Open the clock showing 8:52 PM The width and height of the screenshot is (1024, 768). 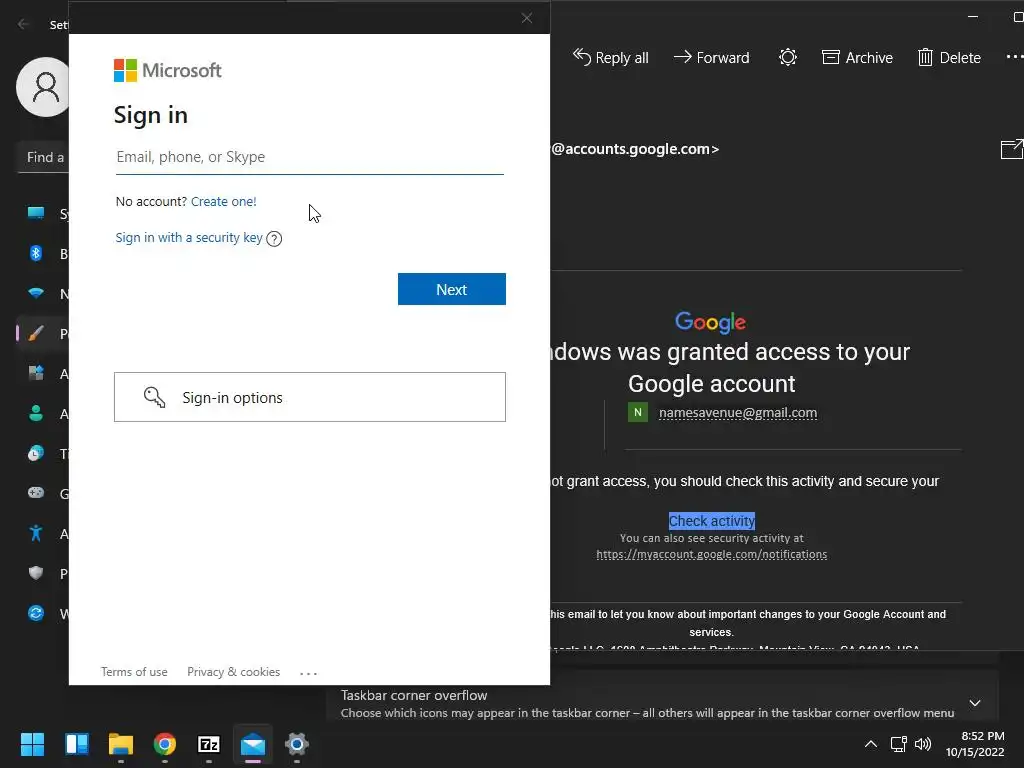976,744
